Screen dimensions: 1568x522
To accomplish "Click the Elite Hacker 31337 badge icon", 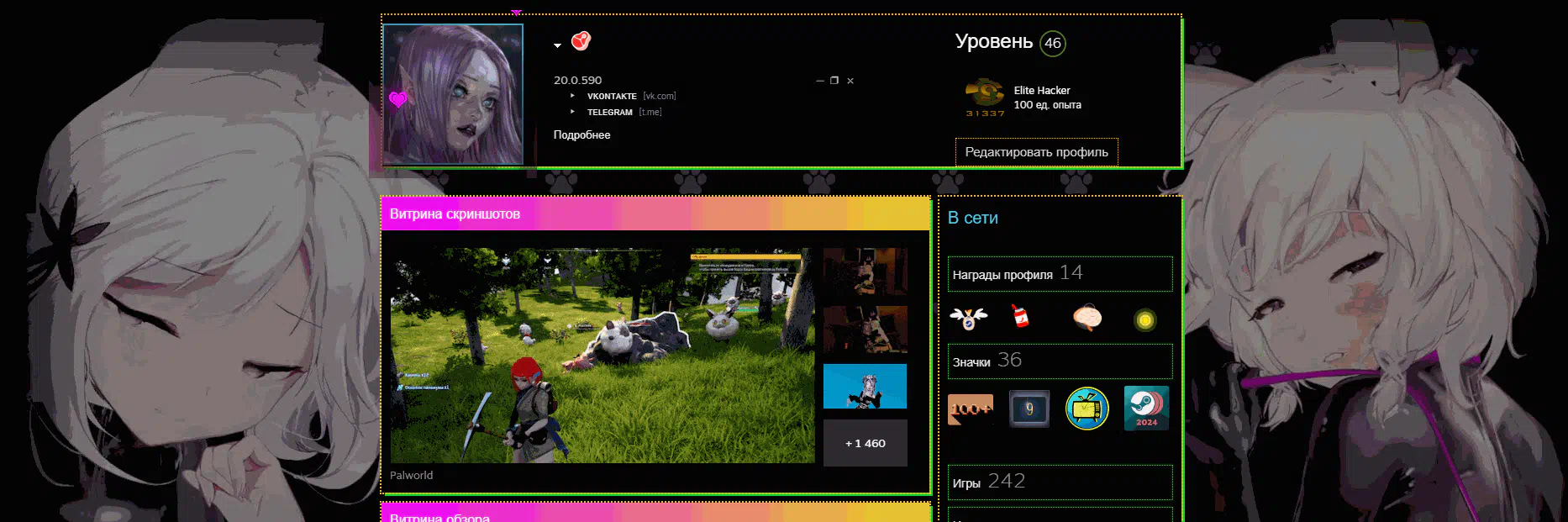I will [x=985, y=97].
